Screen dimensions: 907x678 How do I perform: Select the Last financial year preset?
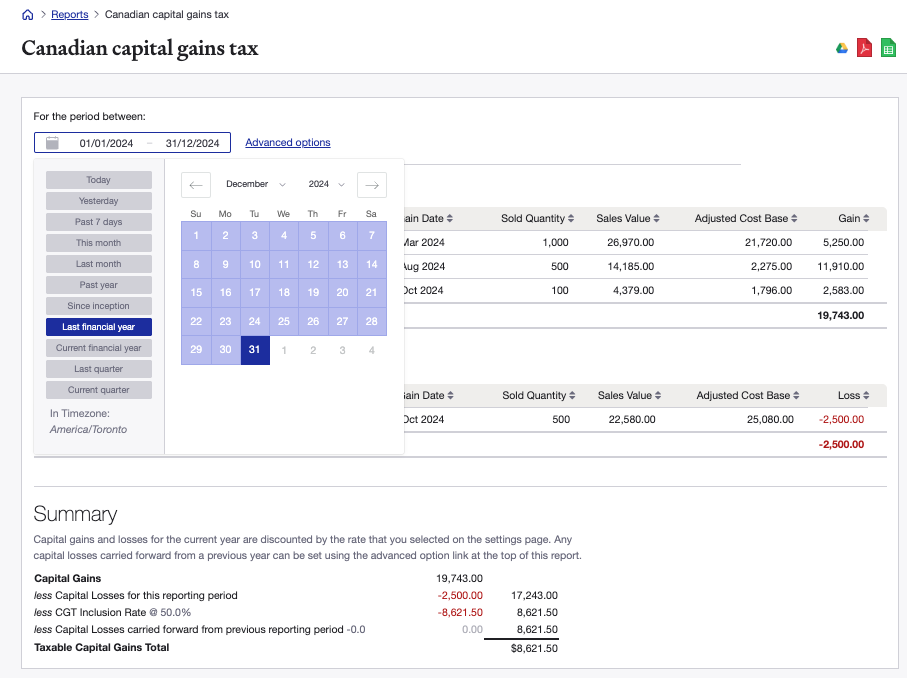click(x=99, y=327)
